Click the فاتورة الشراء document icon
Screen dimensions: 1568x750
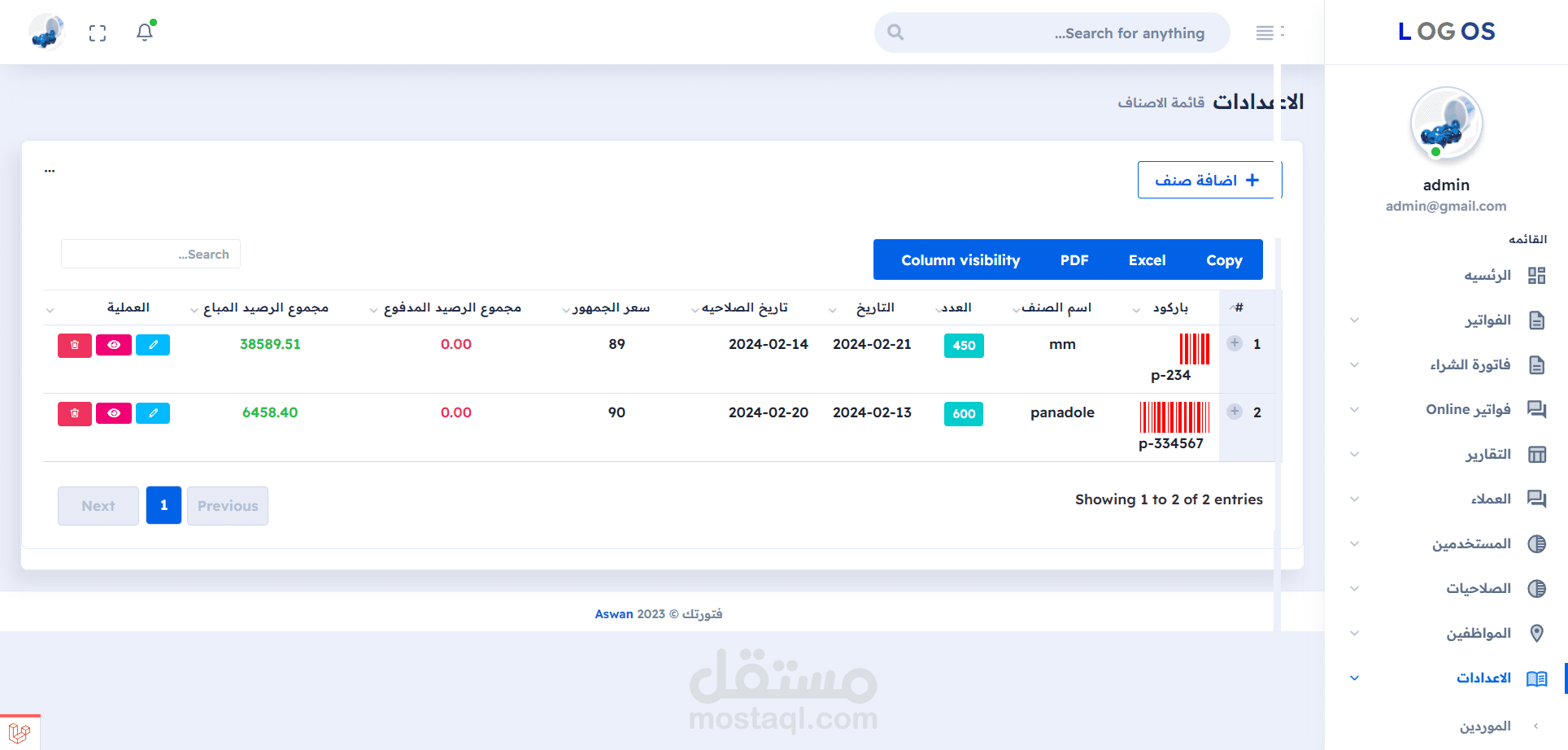tap(1536, 364)
